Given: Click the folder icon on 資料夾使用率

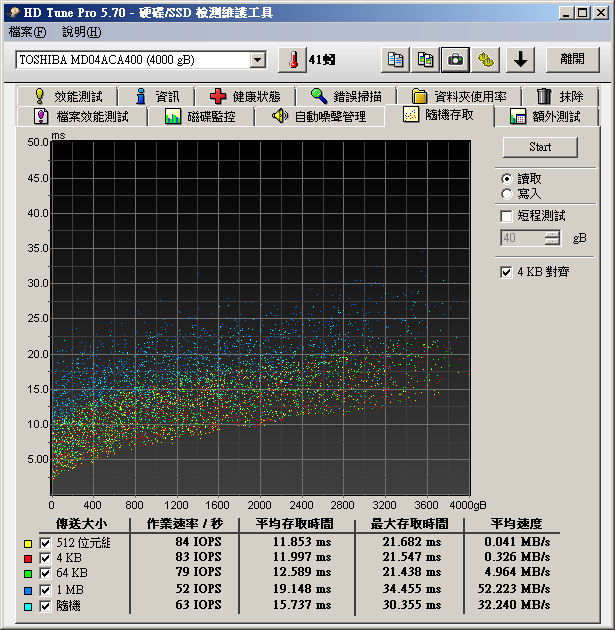Looking at the screenshot, I should [419, 96].
